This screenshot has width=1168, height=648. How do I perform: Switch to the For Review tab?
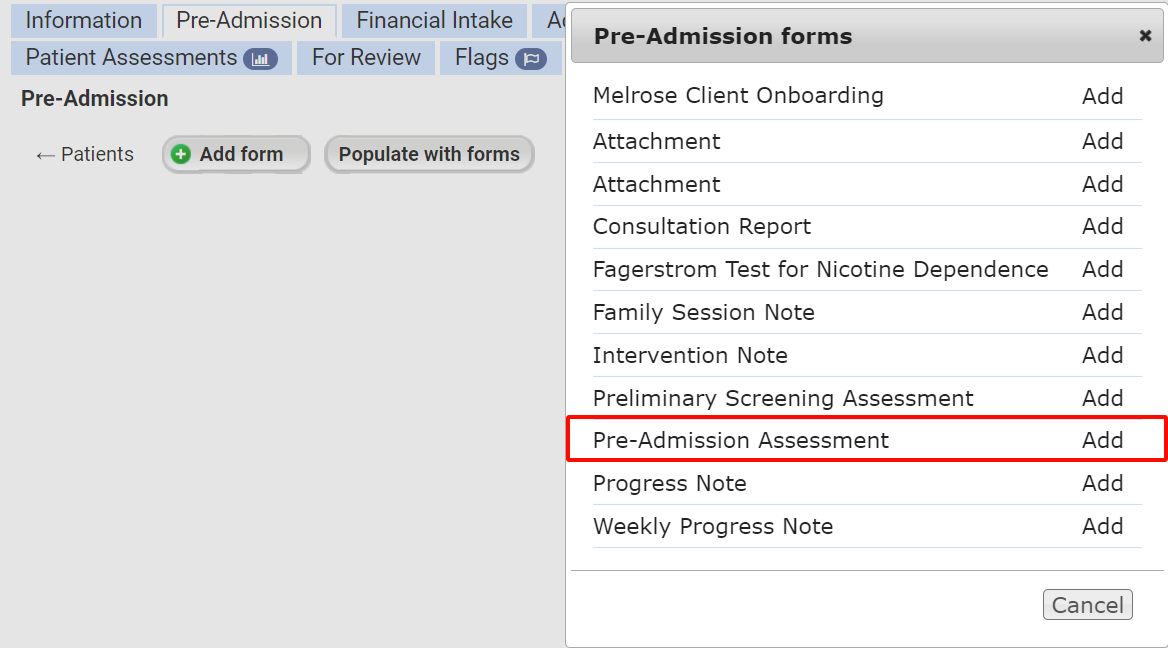365,58
